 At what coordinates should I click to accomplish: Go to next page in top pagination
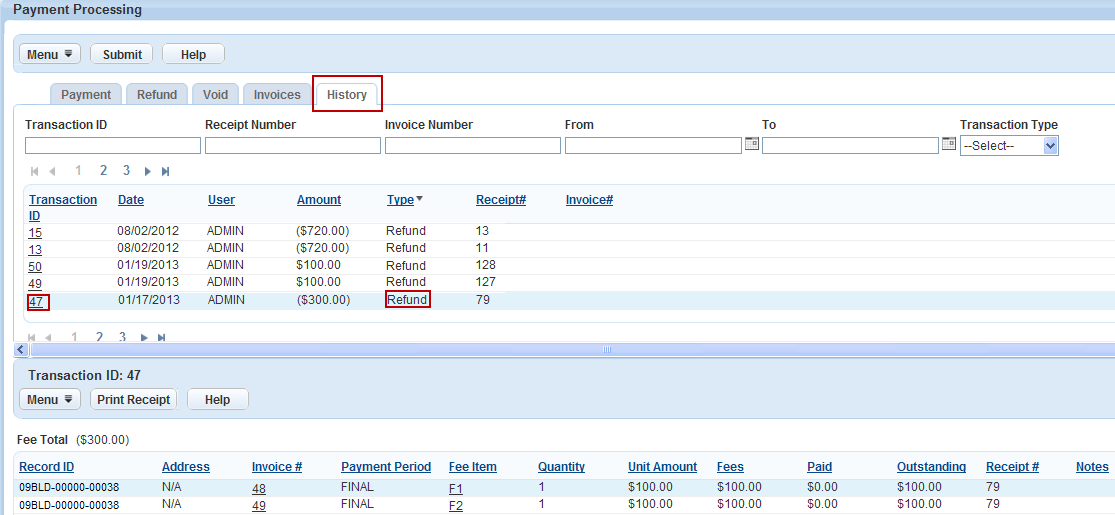coord(148,171)
